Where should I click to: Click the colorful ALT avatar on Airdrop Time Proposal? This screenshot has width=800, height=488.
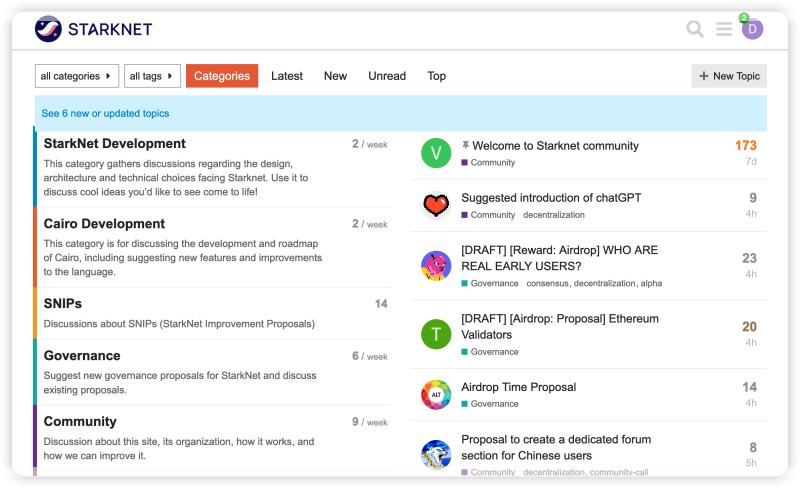436,394
